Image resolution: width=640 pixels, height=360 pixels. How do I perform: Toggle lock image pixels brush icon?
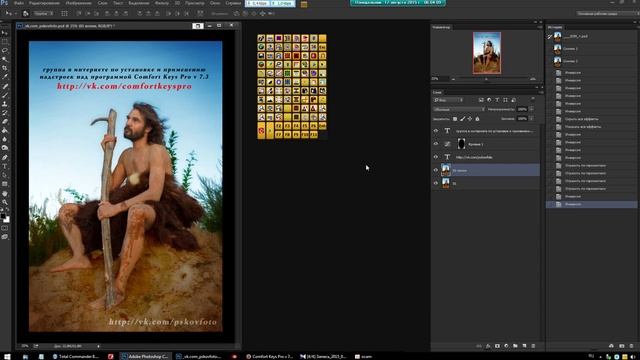462,119
